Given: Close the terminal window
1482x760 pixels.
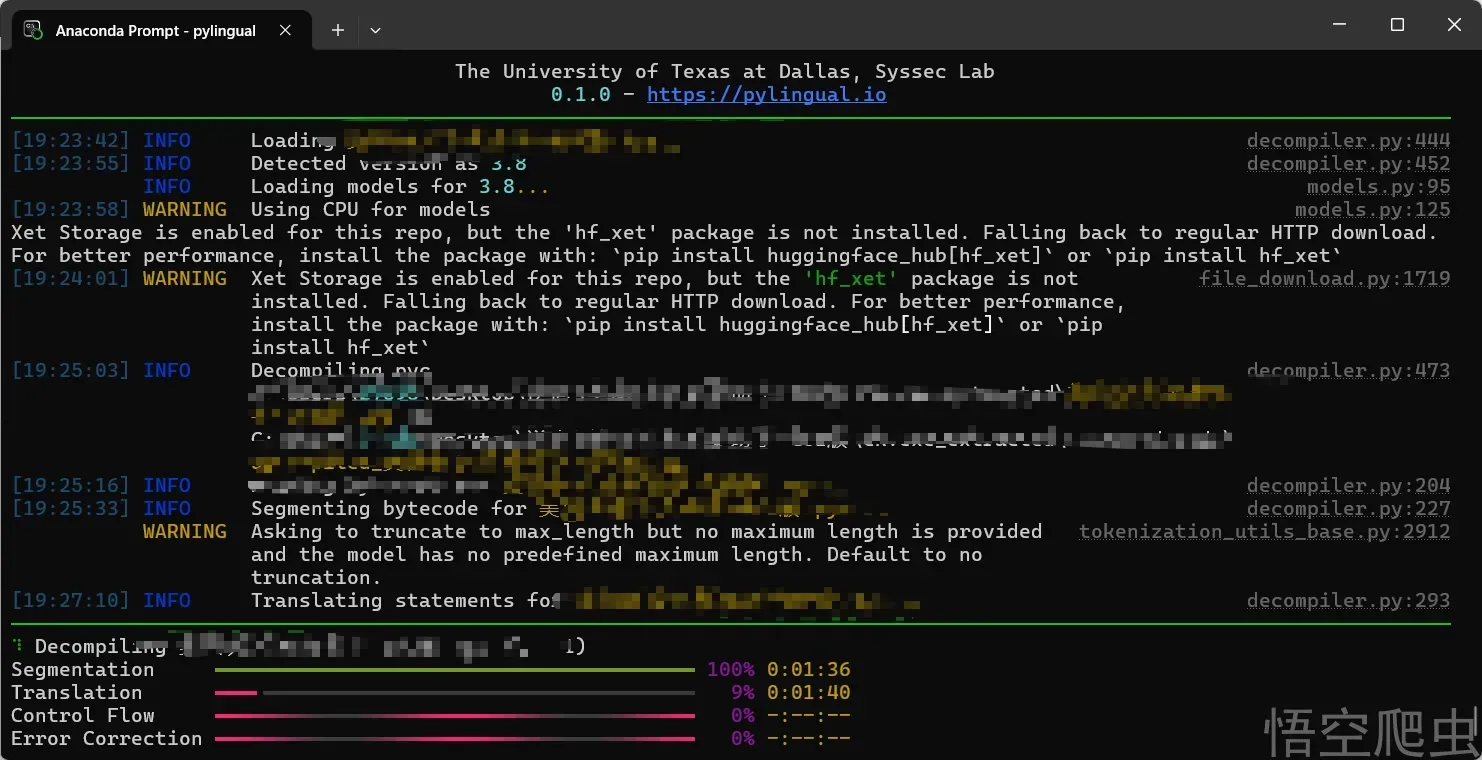Looking at the screenshot, I should tap(1454, 25).
